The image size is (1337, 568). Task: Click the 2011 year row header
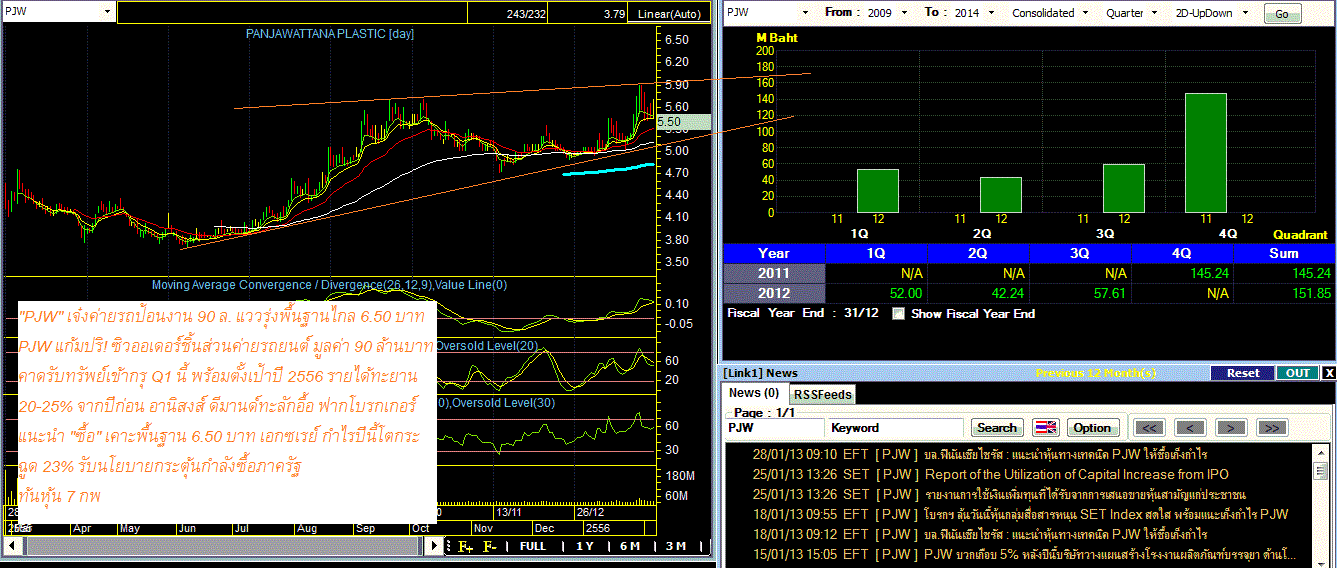click(774, 273)
